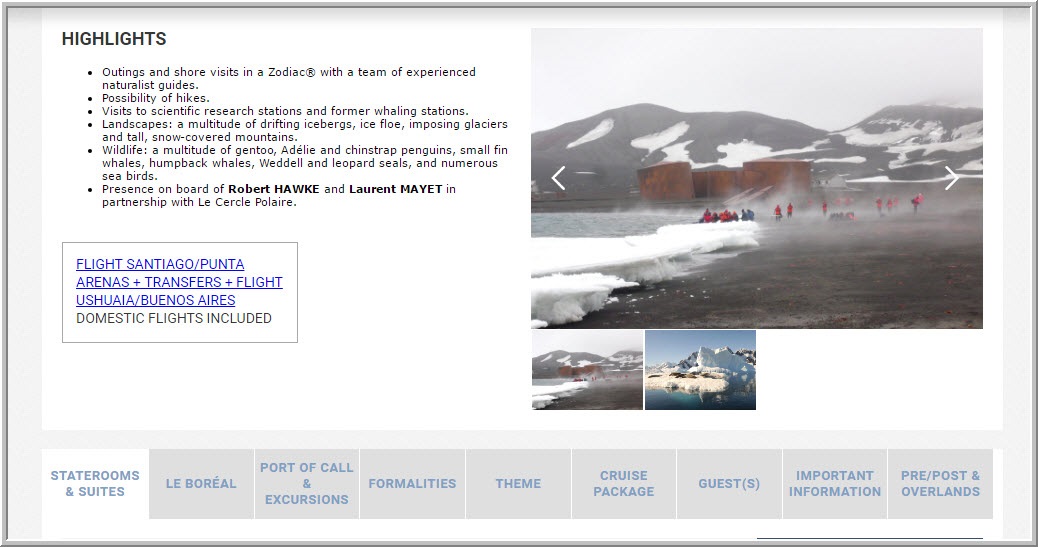
Task: Click the large slideshow photo of the beach
Action: pos(757,178)
